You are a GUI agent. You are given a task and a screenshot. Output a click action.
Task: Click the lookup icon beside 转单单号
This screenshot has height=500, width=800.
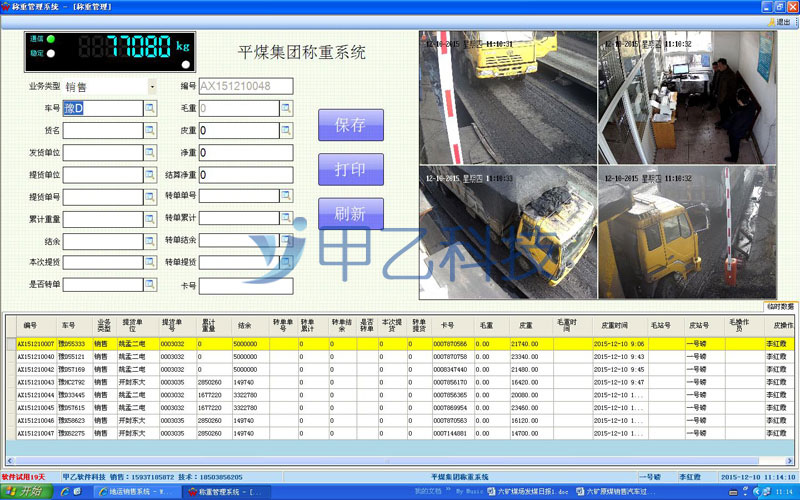click(x=286, y=196)
